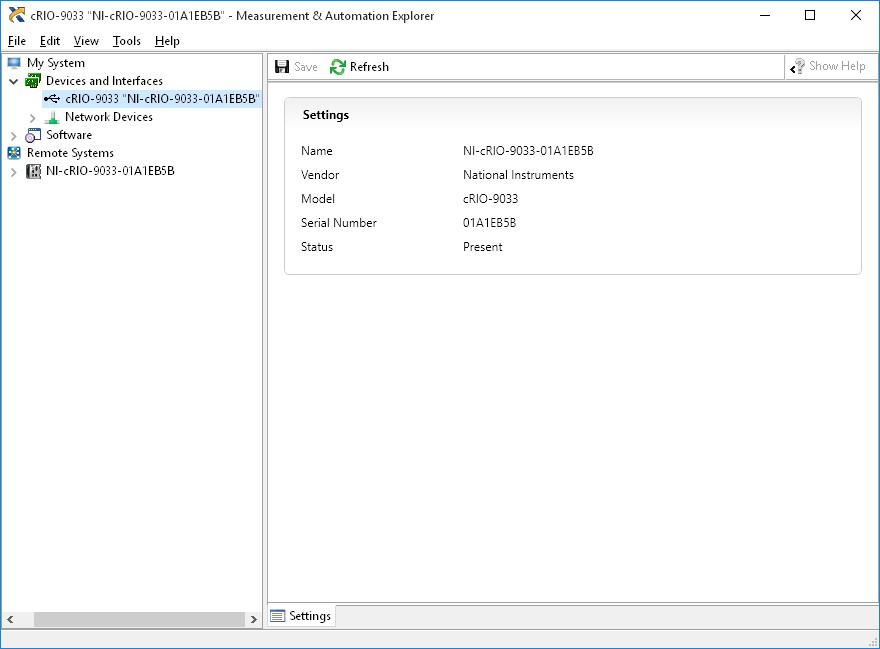This screenshot has width=880, height=649.
Task: Open the Tools menu
Action: point(126,41)
